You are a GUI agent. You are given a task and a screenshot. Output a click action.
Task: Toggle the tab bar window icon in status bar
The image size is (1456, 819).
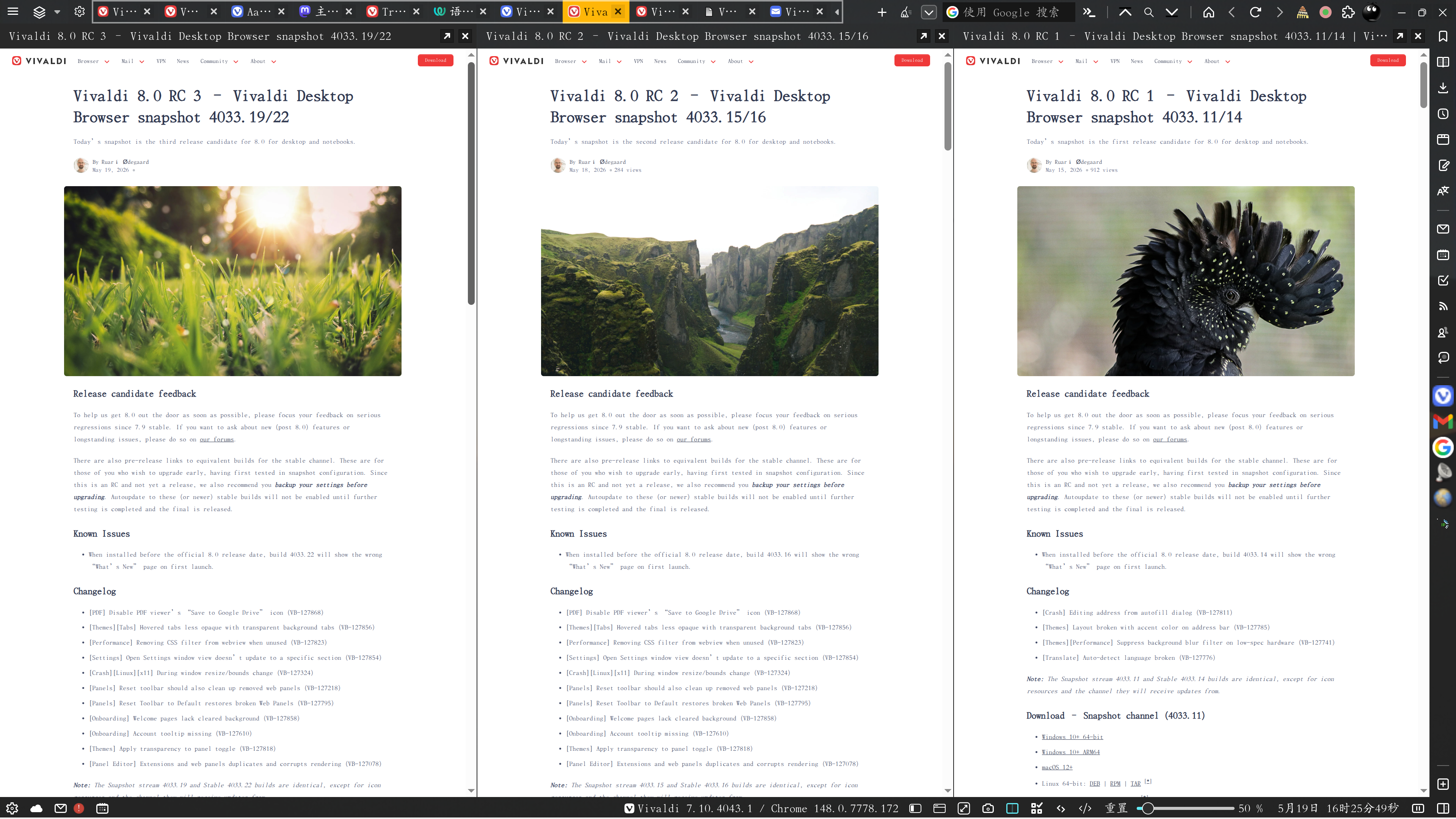tap(940, 808)
